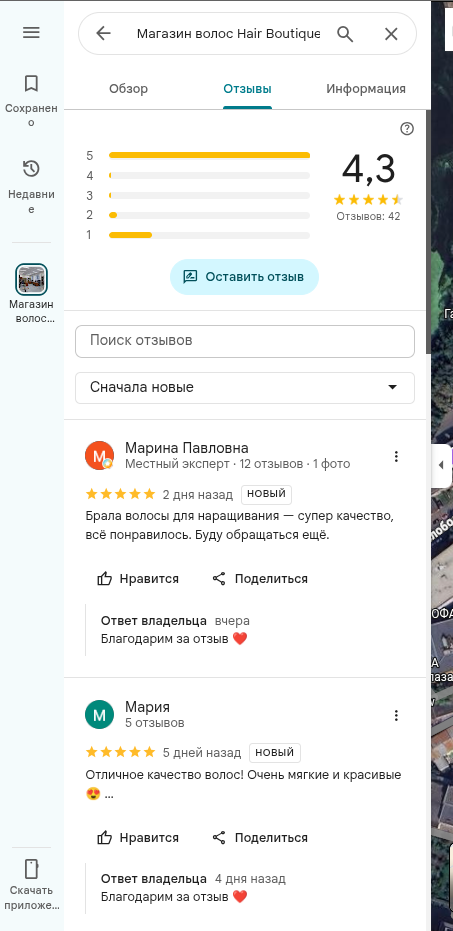Image resolution: width=453 pixels, height=931 pixels.
Task: Open more options for Мария review
Action: 396,715
